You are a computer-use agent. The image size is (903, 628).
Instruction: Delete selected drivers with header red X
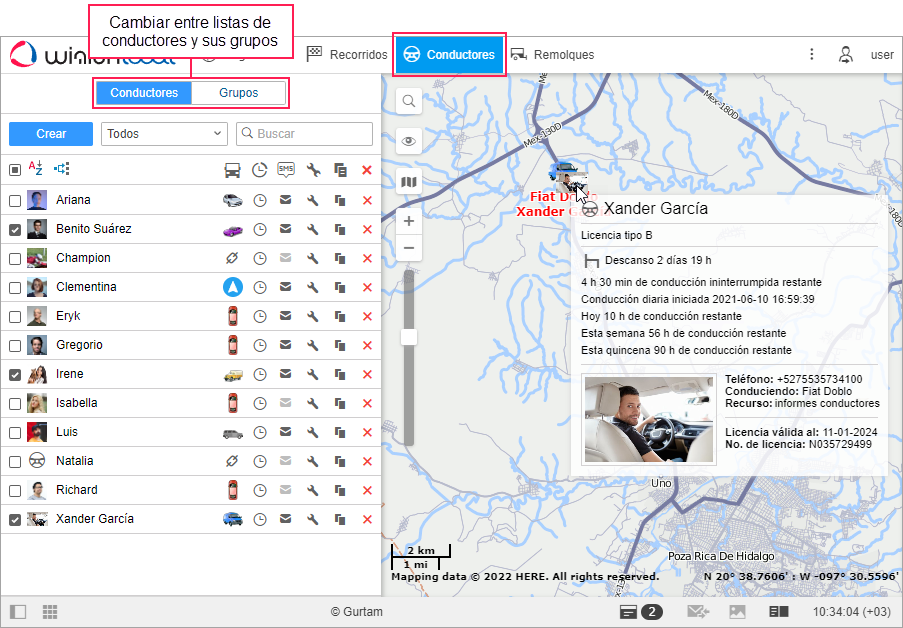pos(367,170)
